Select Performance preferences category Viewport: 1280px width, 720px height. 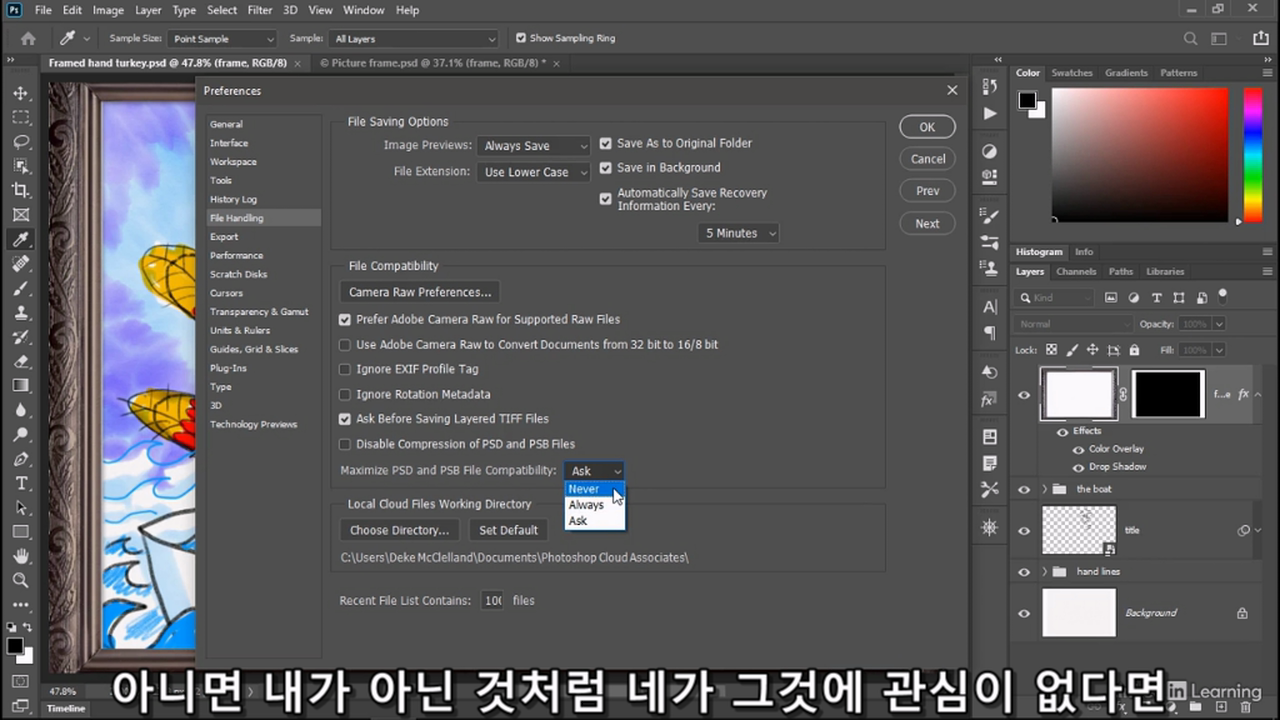pos(237,256)
